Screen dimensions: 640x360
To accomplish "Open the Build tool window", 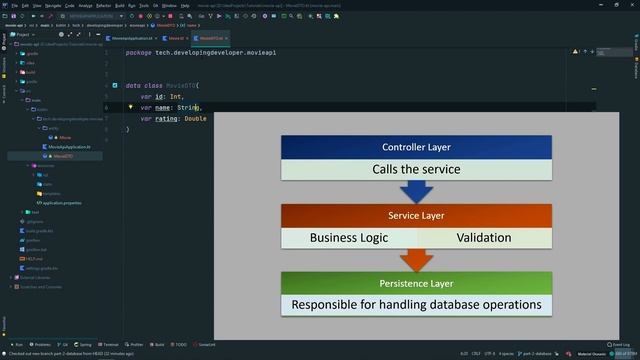I will click(157, 345).
